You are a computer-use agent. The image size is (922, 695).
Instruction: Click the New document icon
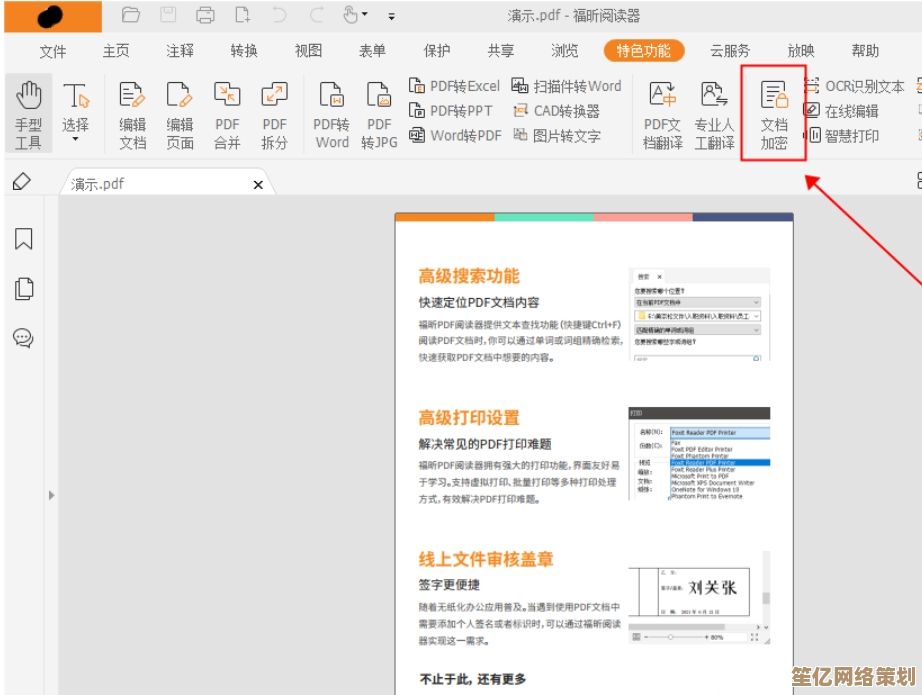pyautogui.click(x=243, y=15)
